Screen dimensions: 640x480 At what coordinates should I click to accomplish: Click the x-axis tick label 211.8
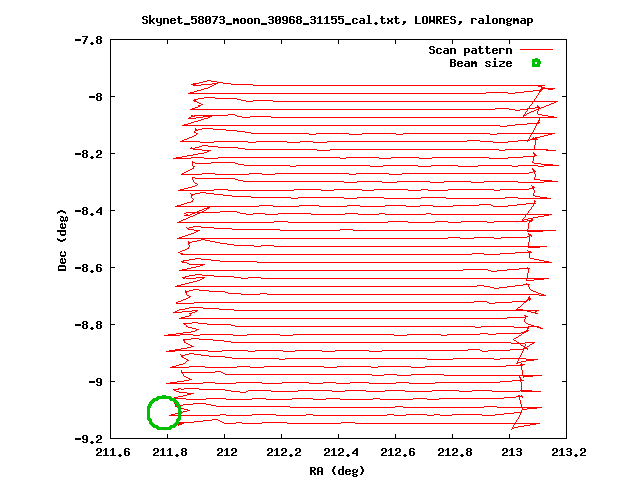(x=170, y=452)
